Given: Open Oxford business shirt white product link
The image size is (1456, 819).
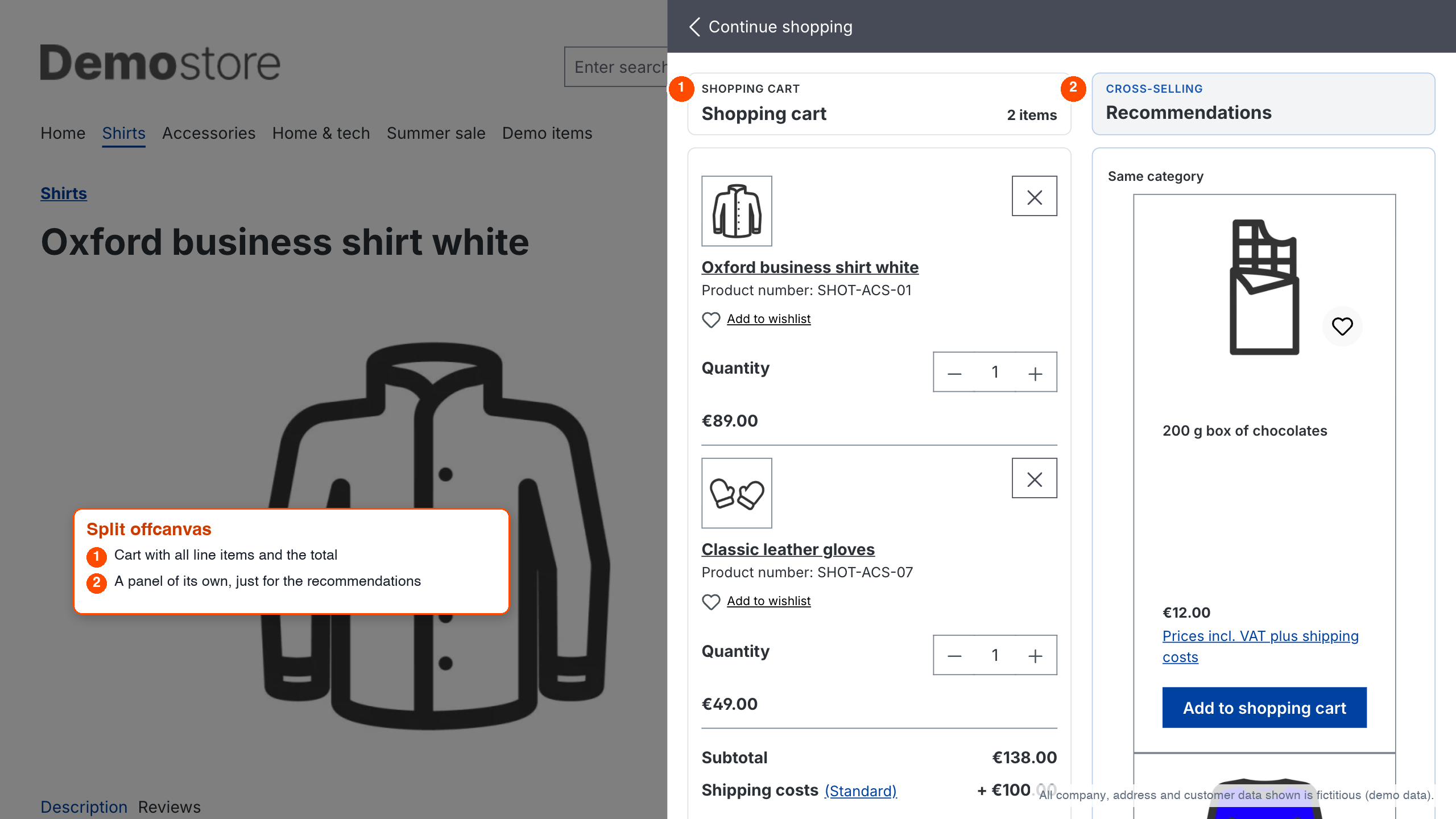Looking at the screenshot, I should [x=810, y=267].
